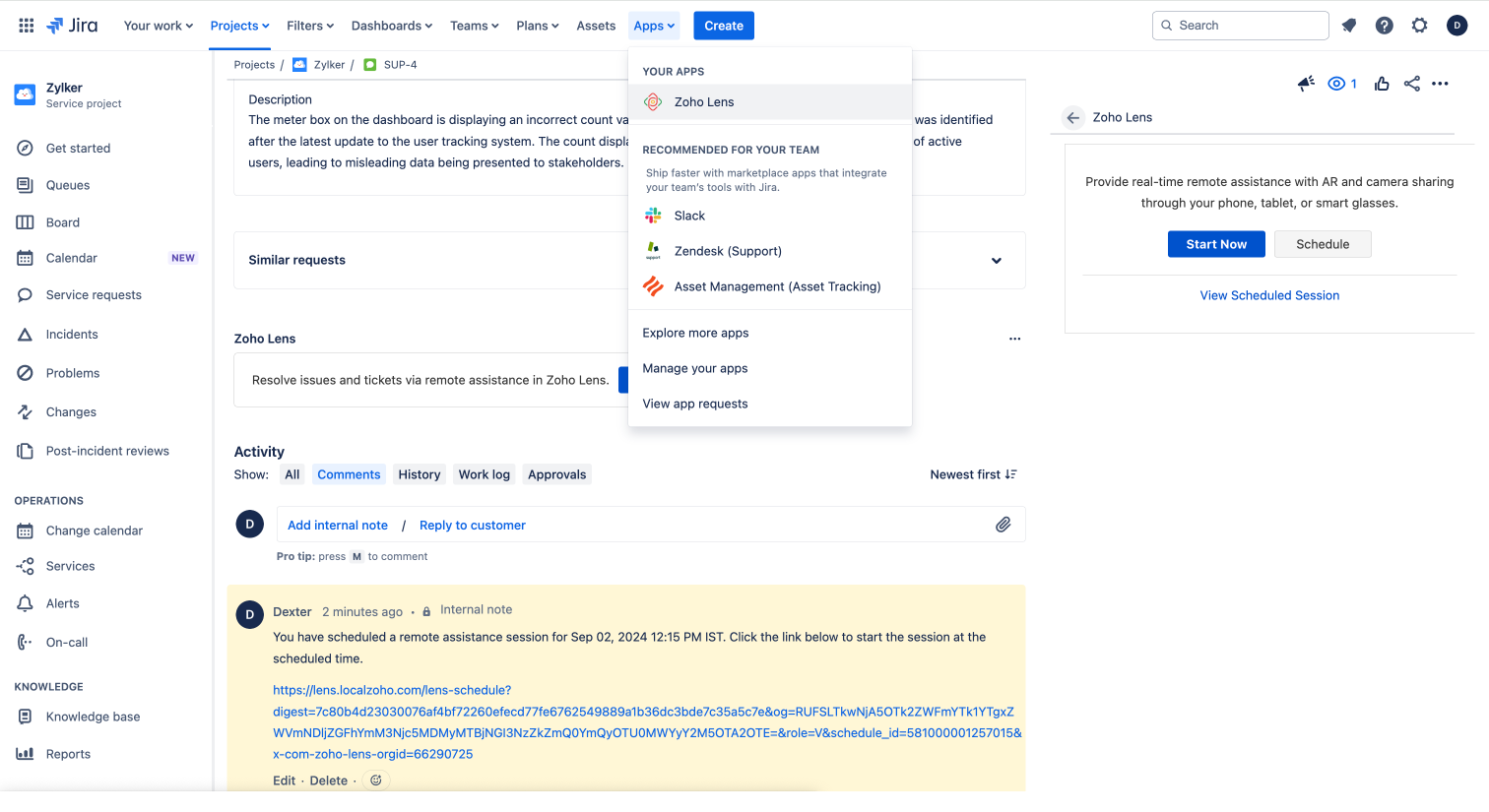The height and width of the screenshot is (812, 1489).
Task: Open the Settings gear icon
Action: point(1420,26)
